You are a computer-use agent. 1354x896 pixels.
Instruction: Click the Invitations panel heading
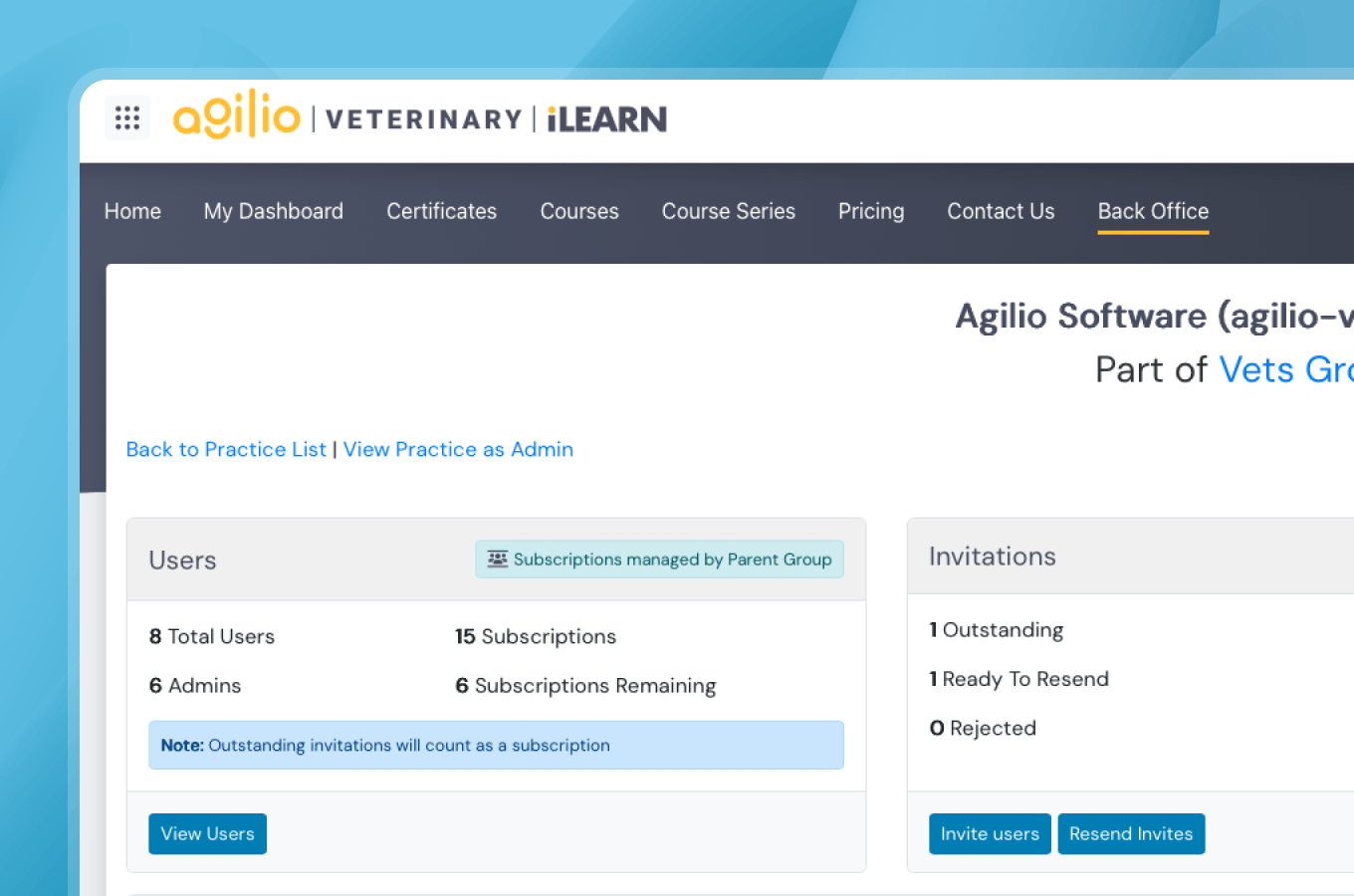pyautogui.click(x=993, y=557)
